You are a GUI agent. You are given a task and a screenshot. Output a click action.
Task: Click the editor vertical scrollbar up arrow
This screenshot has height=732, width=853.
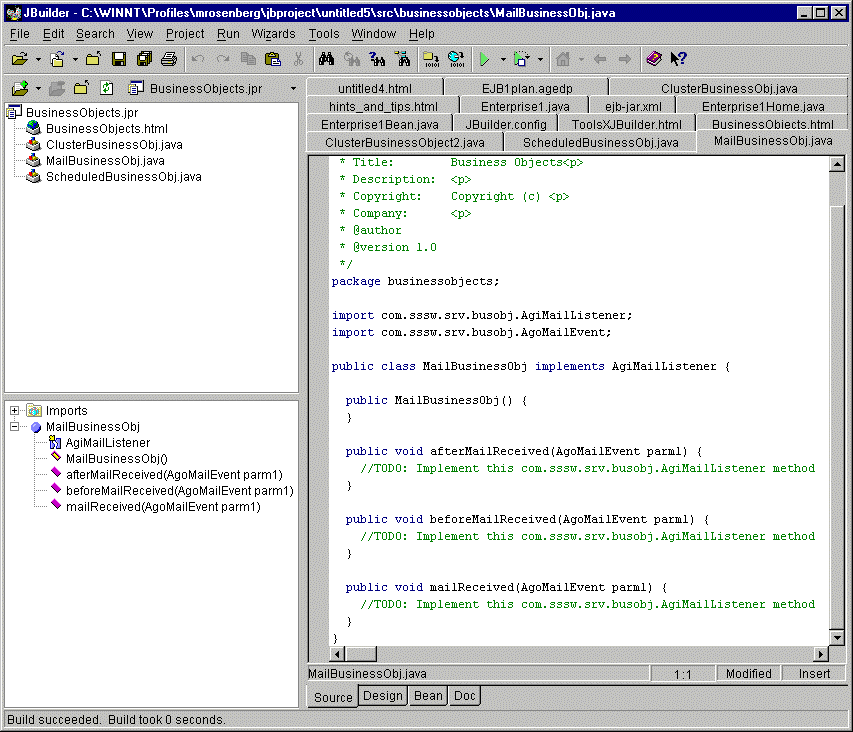(837, 164)
